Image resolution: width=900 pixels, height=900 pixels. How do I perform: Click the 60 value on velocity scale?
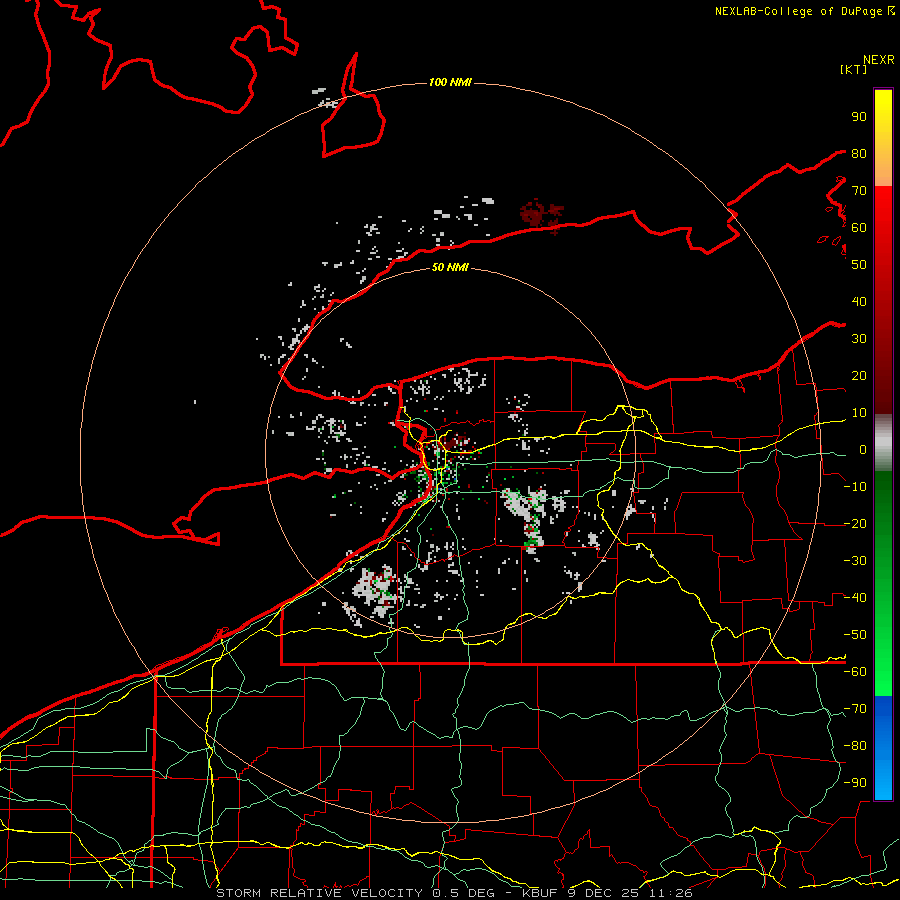click(859, 227)
